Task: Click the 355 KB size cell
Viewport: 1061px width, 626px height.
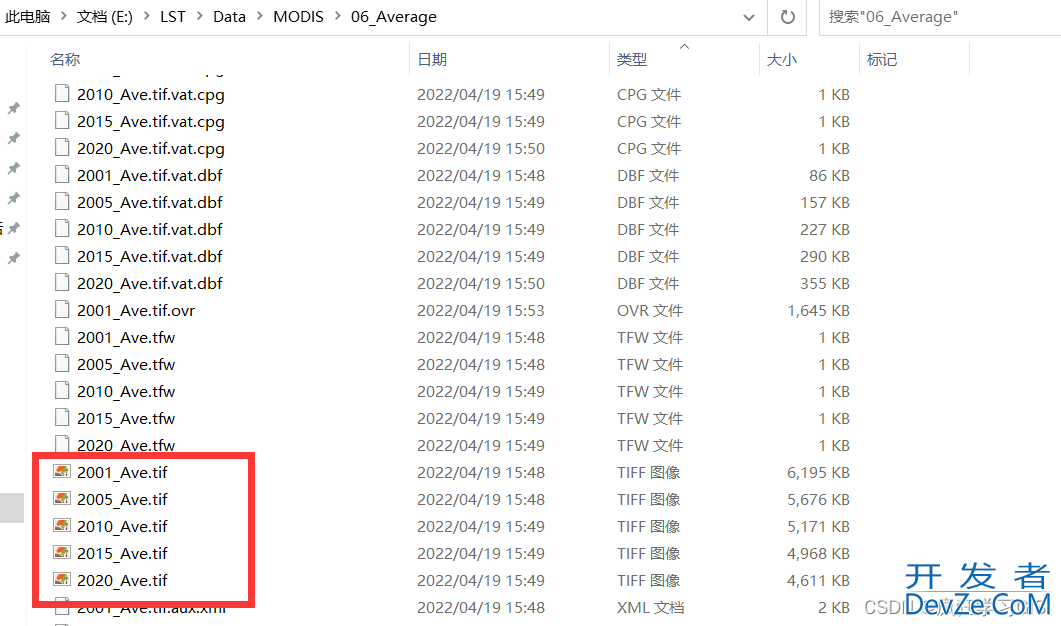Action: pyautogui.click(x=825, y=284)
